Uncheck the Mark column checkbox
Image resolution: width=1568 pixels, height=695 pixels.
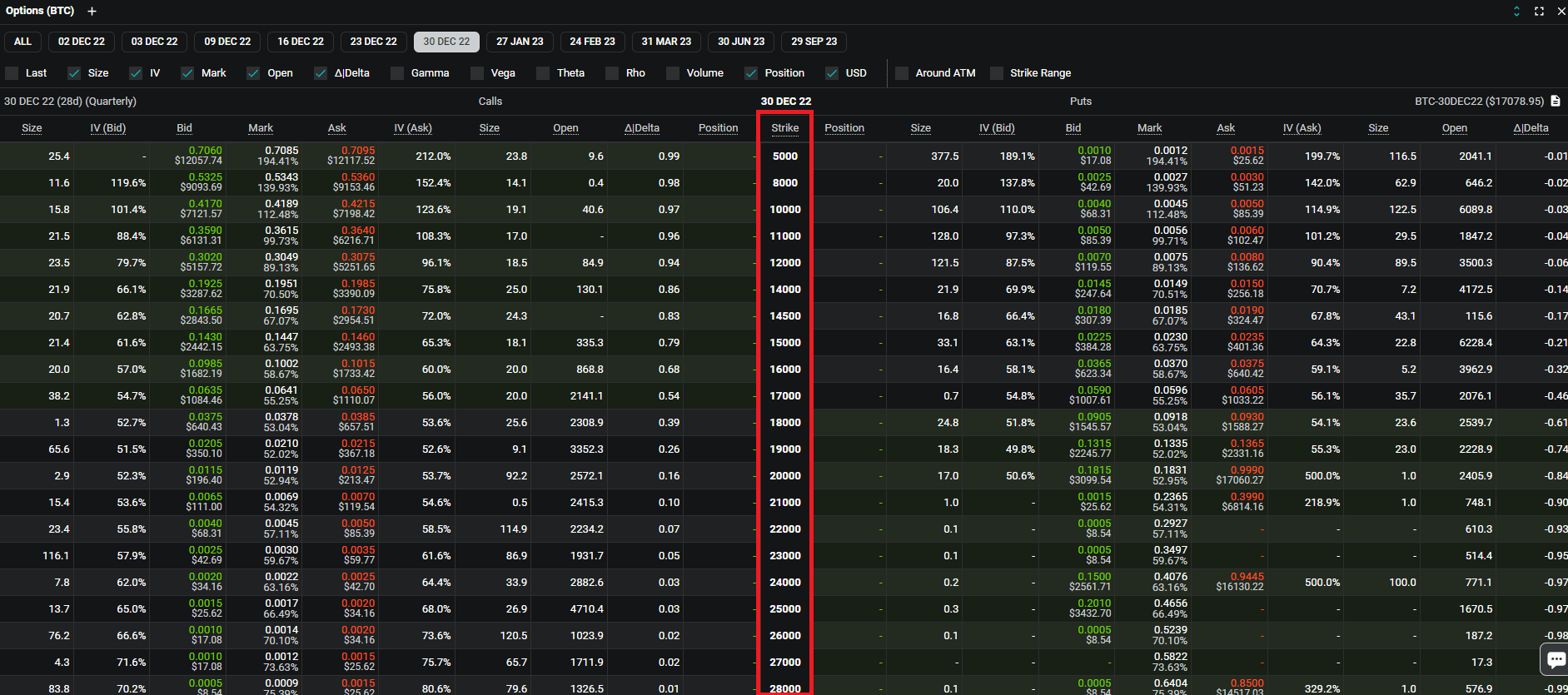187,73
